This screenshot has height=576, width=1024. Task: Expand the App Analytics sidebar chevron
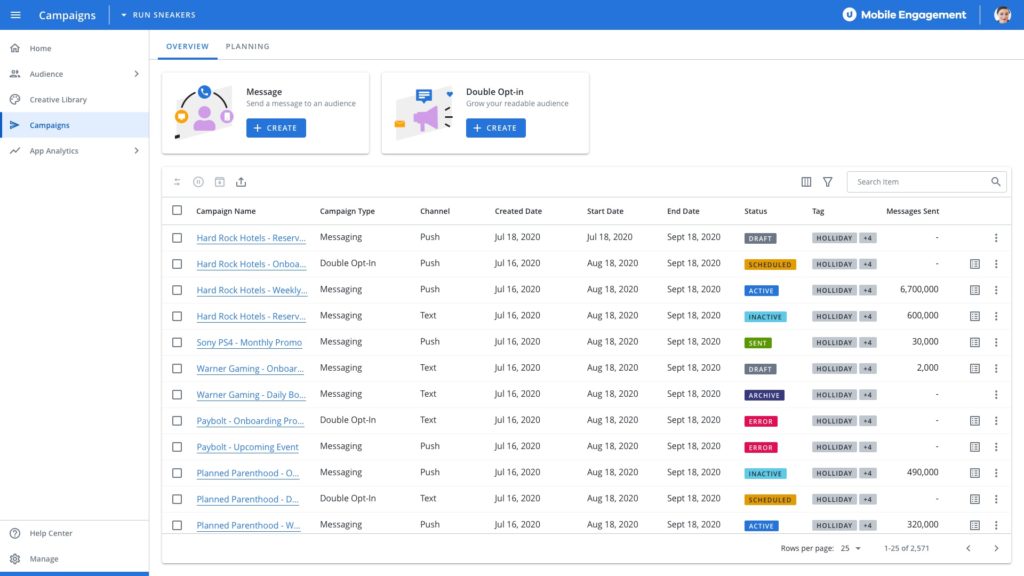coord(136,151)
